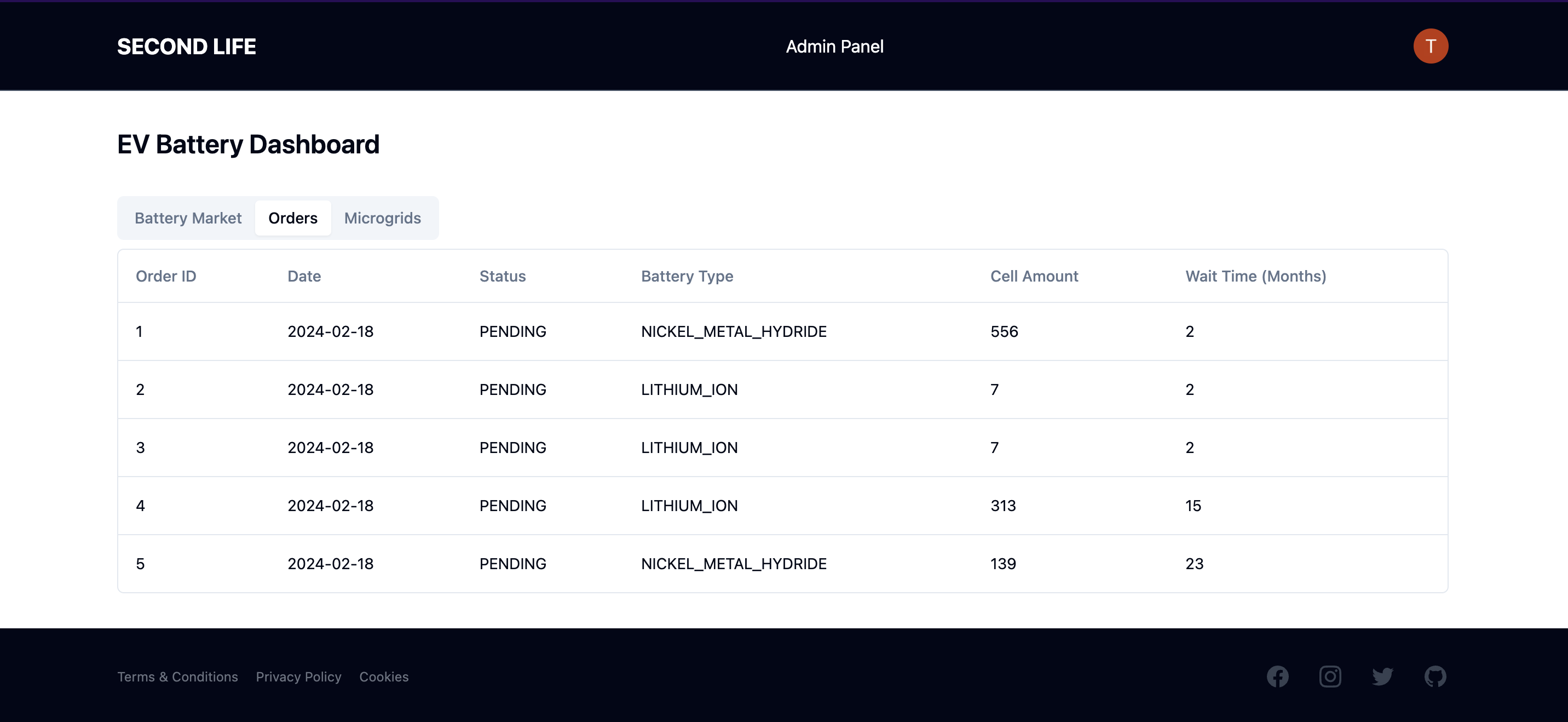The width and height of the screenshot is (1568, 722).
Task: Click the Battery Type column header
Action: point(687,276)
